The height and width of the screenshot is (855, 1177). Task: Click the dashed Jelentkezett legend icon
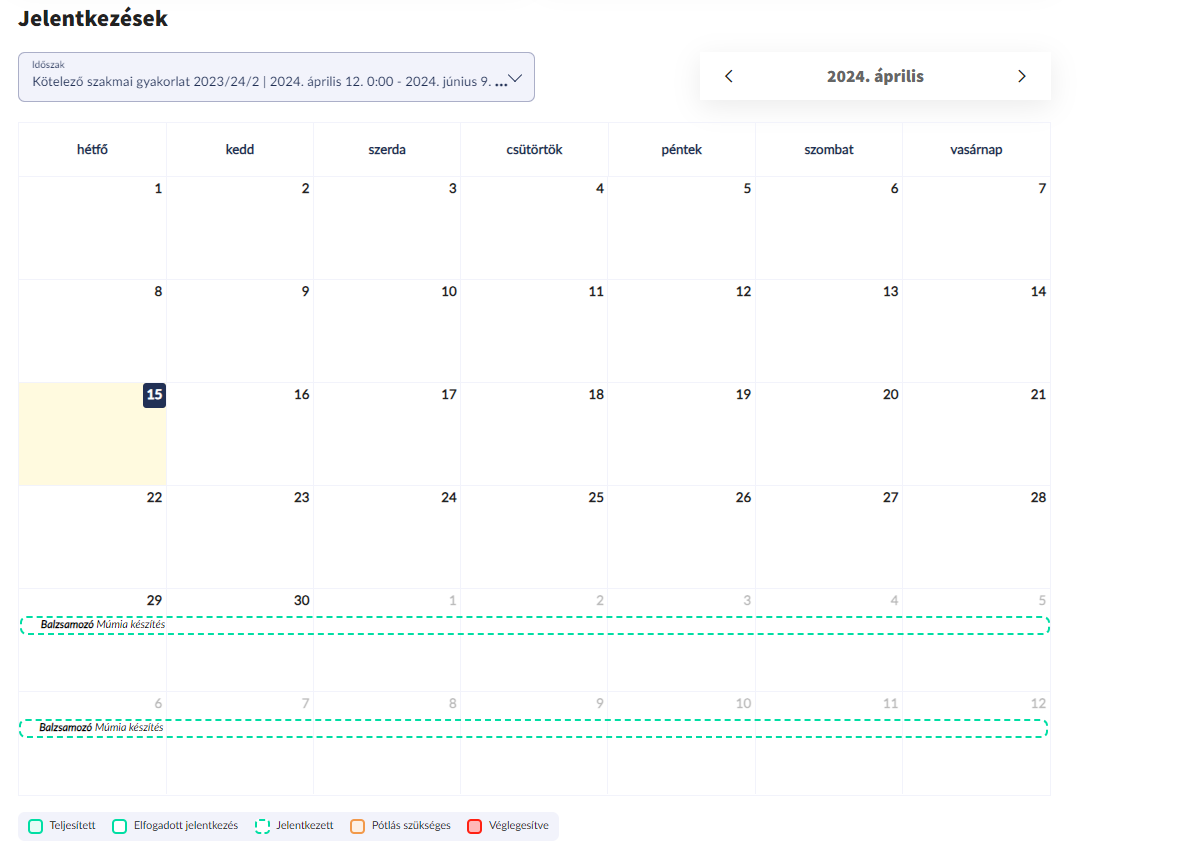click(x=262, y=826)
